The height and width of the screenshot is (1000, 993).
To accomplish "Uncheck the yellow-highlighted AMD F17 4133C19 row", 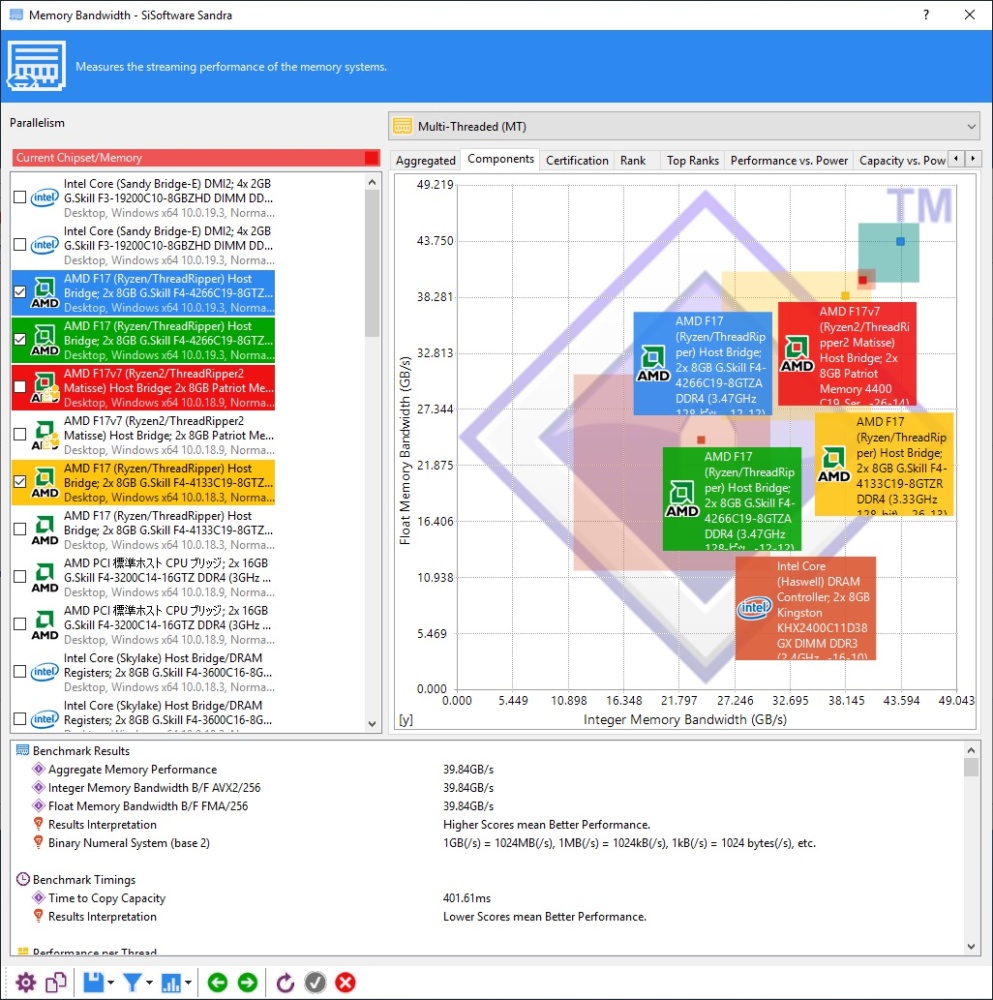I will pos(20,482).
